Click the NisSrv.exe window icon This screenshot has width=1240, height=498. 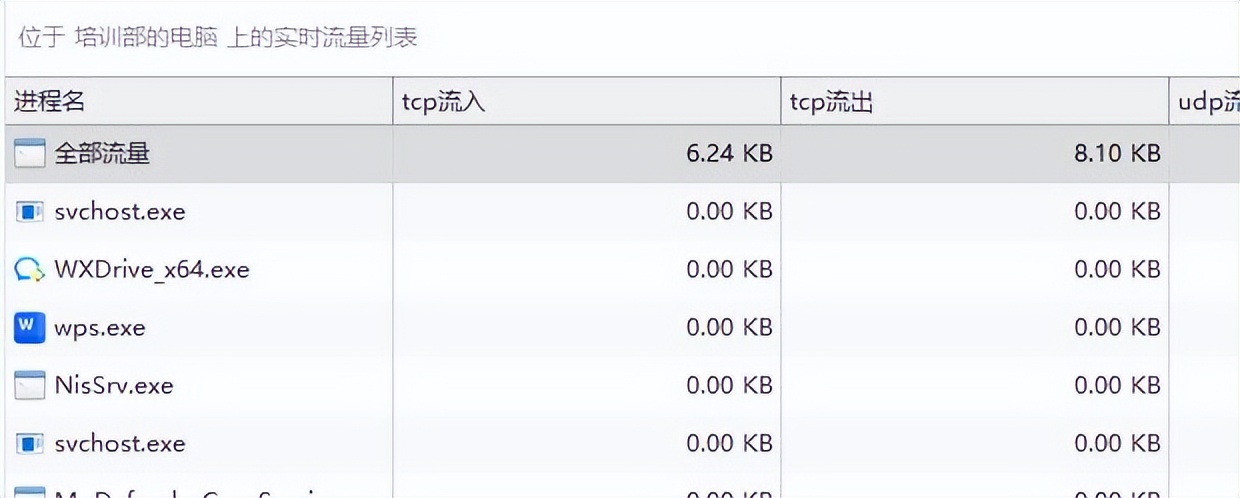pos(29,385)
